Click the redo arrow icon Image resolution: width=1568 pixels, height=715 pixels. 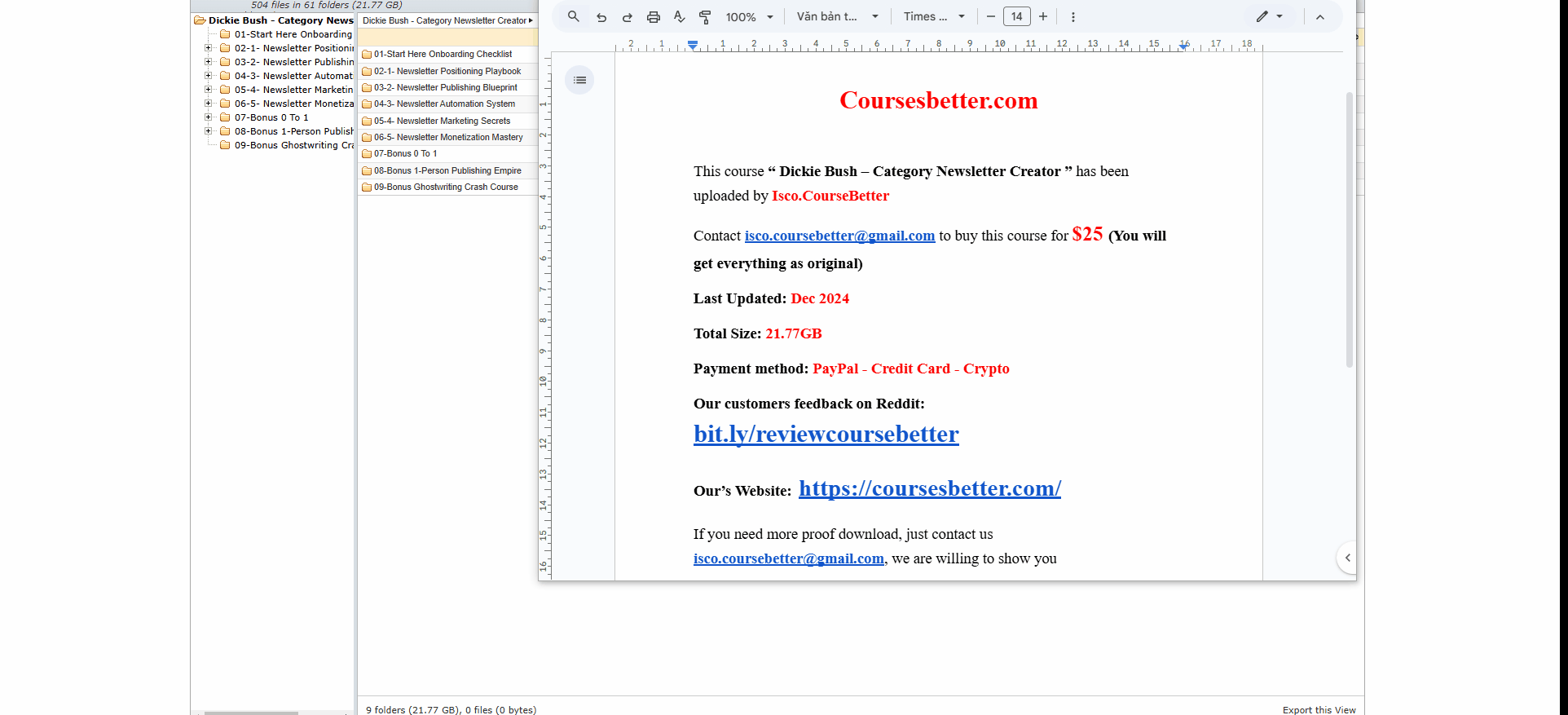tap(628, 17)
